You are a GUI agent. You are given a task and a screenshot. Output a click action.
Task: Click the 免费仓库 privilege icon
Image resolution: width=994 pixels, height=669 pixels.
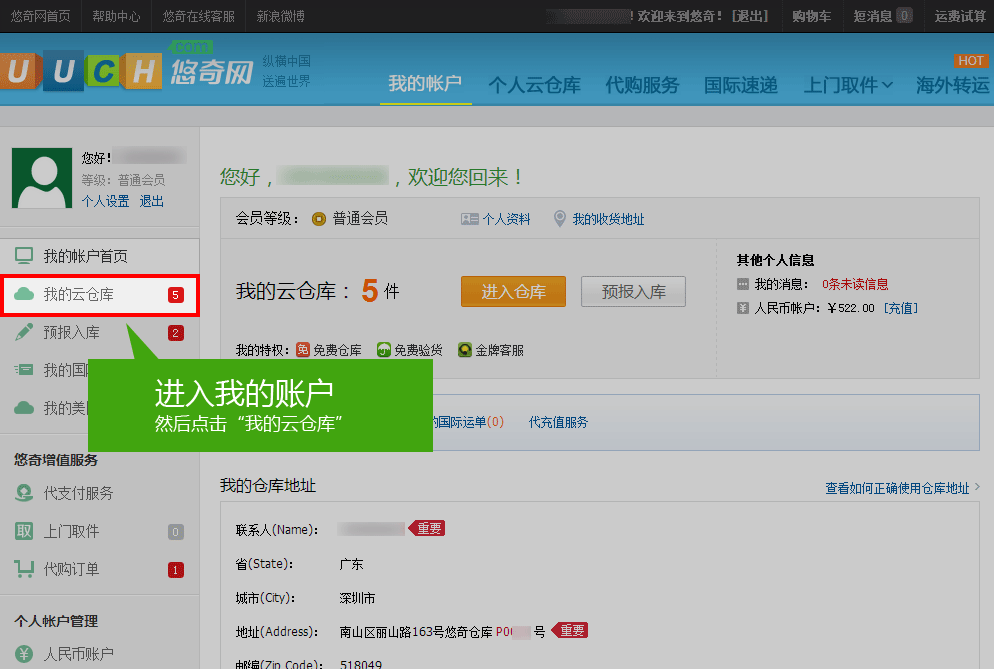pyautogui.click(x=303, y=349)
